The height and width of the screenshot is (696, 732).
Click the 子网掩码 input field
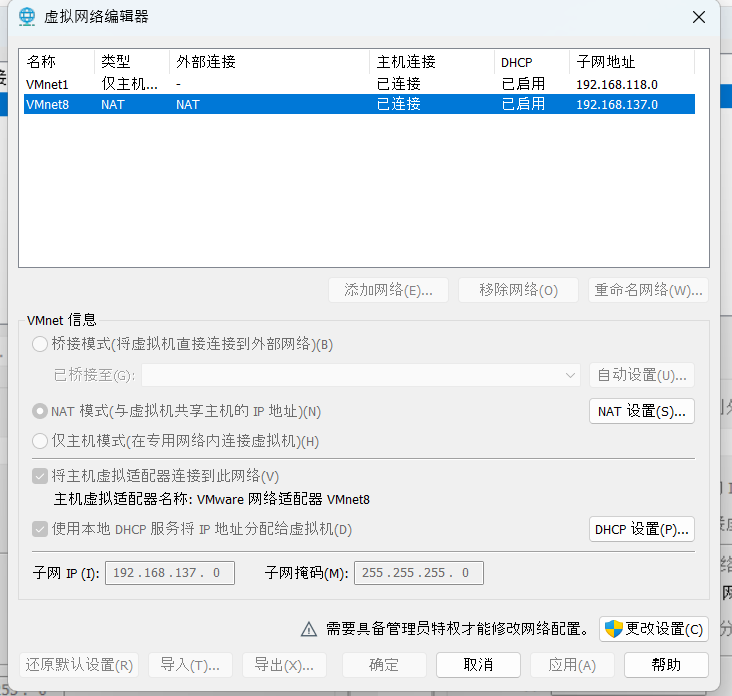(419, 573)
